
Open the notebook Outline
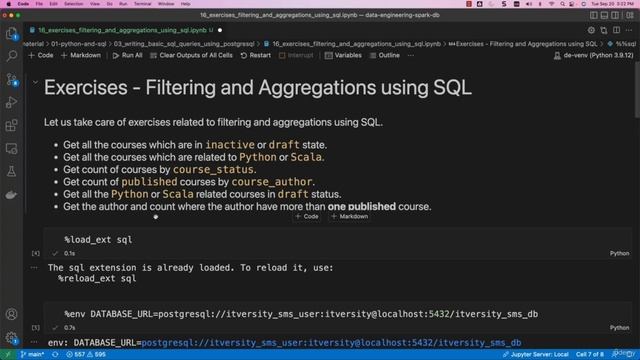click(x=384, y=56)
